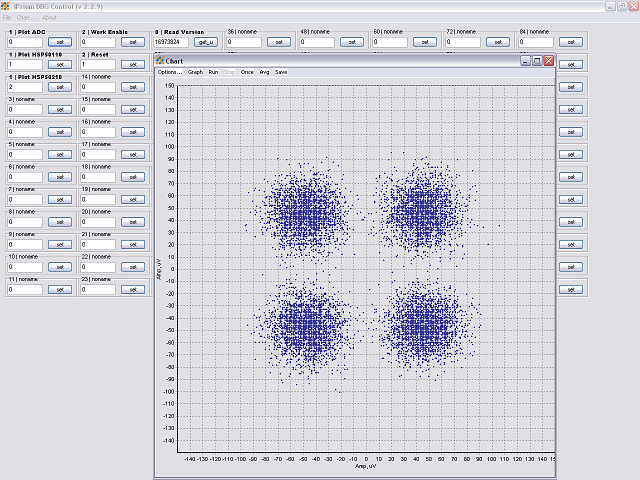Focus the 36 | noname value field

pyautogui.click(x=244, y=42)
